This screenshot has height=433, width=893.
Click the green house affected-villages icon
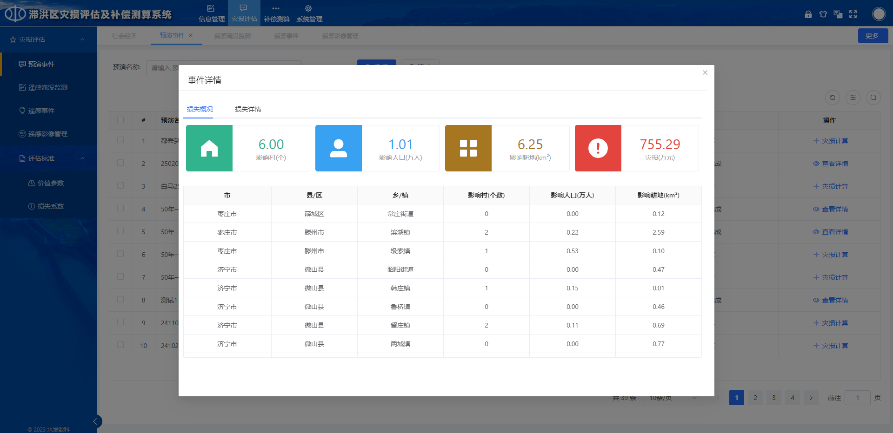(x=209, y=149)
